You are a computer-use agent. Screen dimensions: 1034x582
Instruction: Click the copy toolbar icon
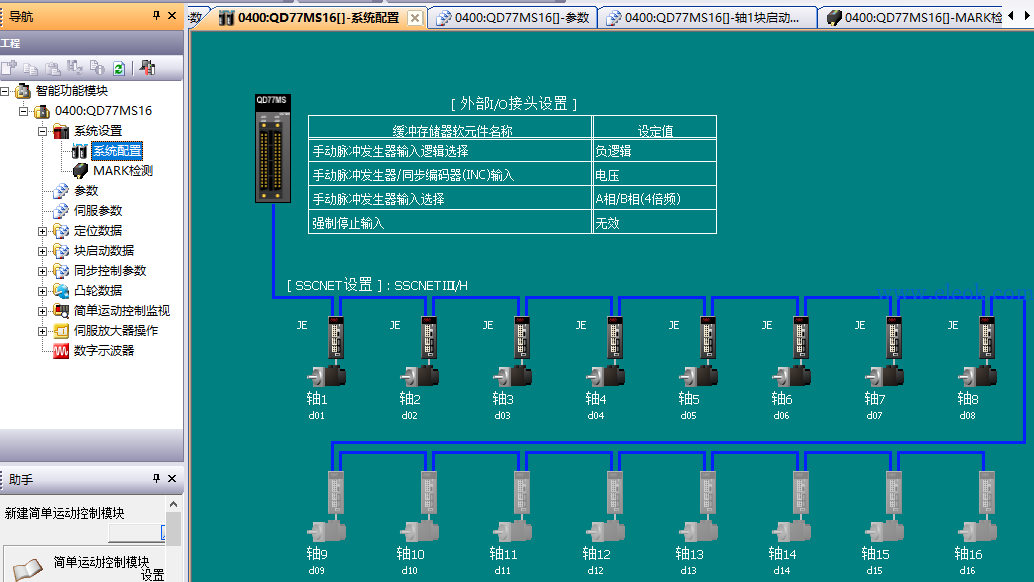click(x=30, y=68)
